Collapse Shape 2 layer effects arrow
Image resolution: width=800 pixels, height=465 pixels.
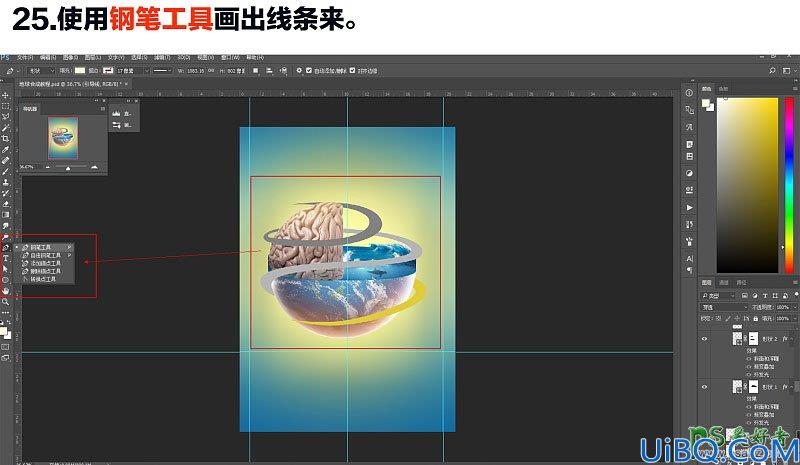pyautogui.click(x=792, y=338)
